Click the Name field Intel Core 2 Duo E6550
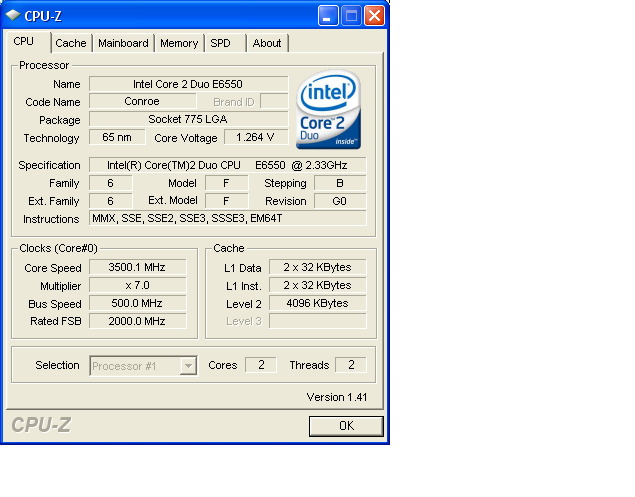The height and width of the screenshot is (497, 635). [x=188, y=84]
